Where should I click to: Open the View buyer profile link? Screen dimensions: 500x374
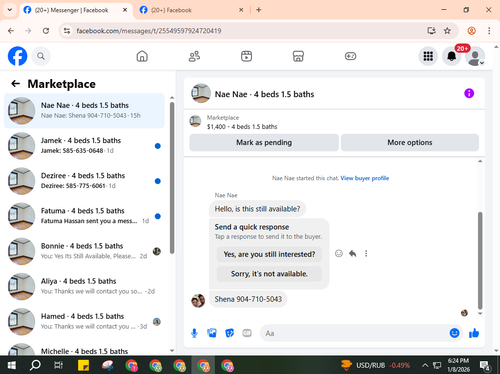365,178
